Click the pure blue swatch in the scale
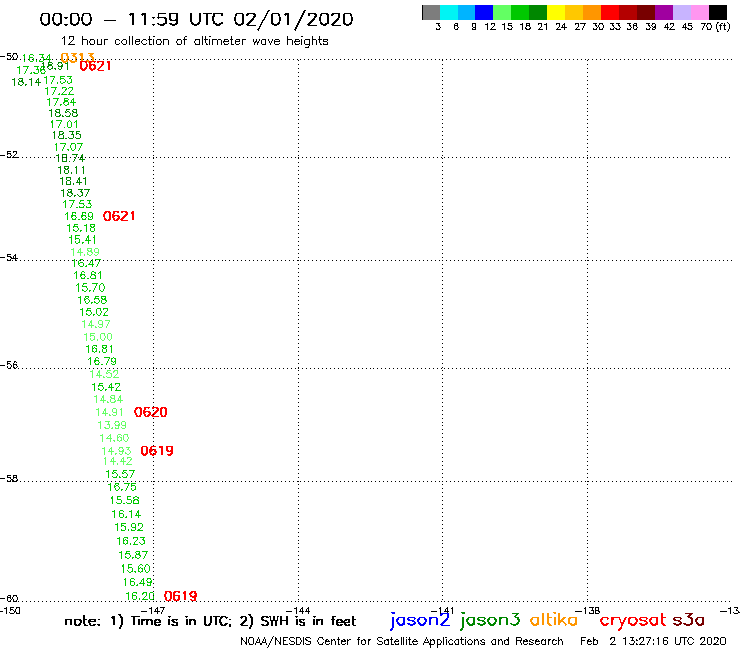The height and width of the screenshot is (650, 740). pyautogui.click(x=484, y=12)
